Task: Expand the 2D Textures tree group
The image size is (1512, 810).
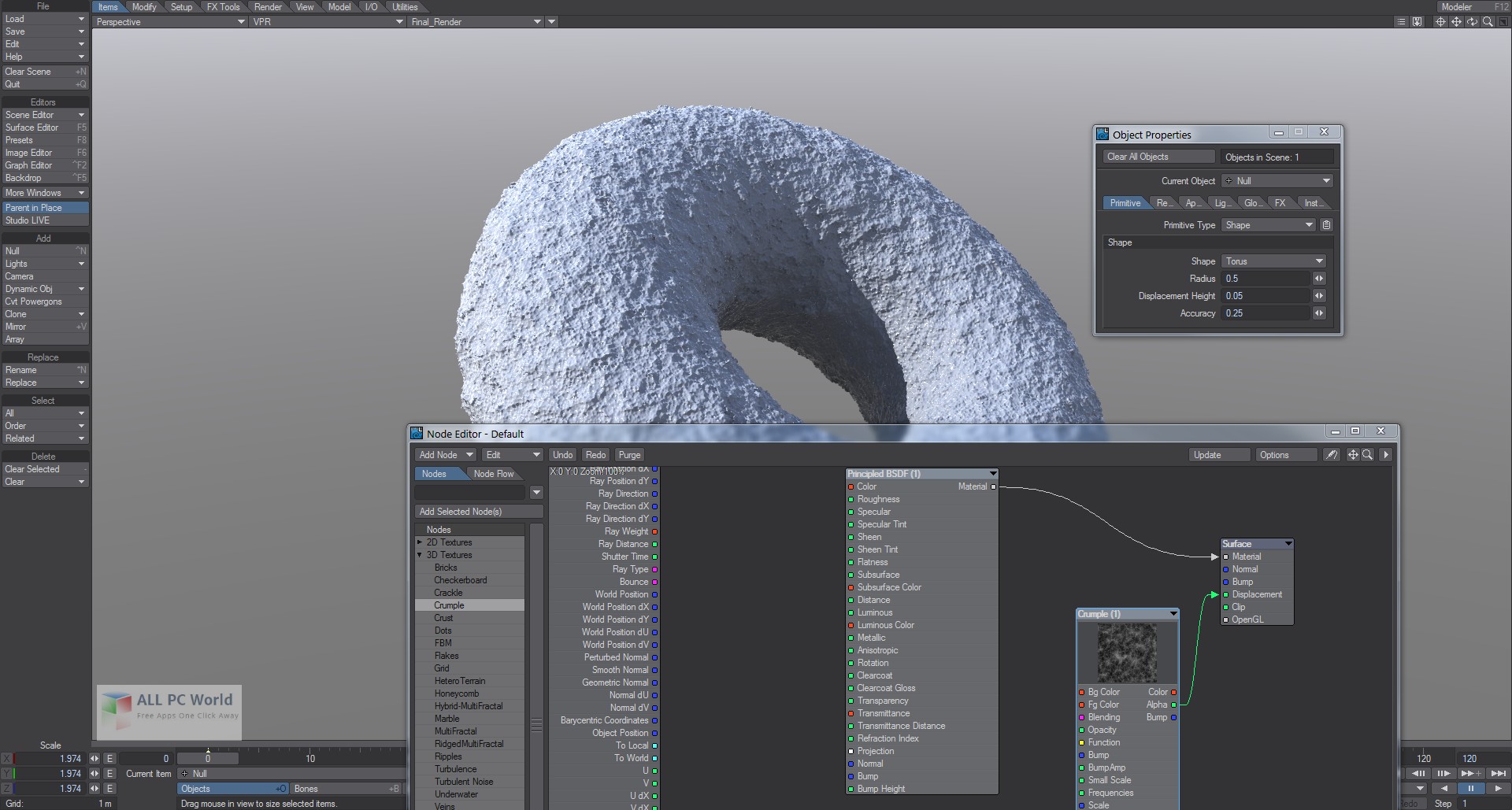Action: pos(420,542)
